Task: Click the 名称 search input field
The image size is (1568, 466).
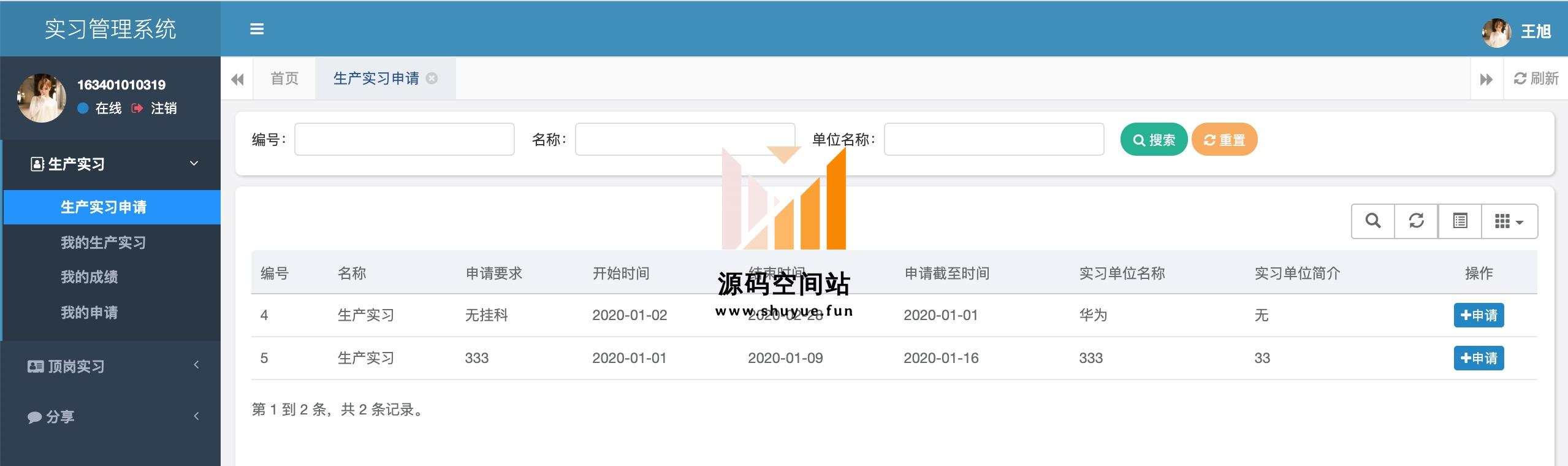Action: [685, 139]
